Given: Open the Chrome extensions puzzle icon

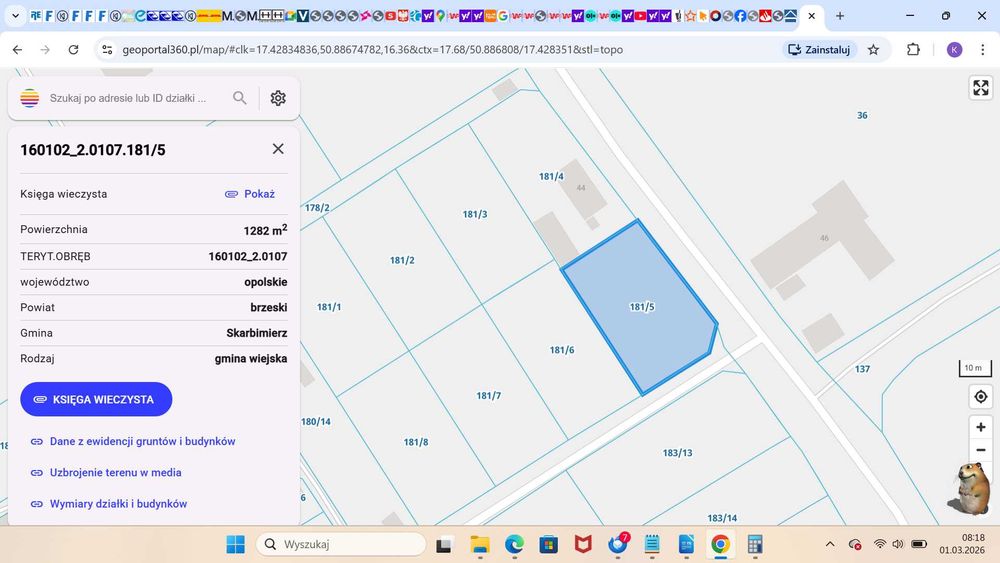Looking at the screenshot, I should 913,50.
